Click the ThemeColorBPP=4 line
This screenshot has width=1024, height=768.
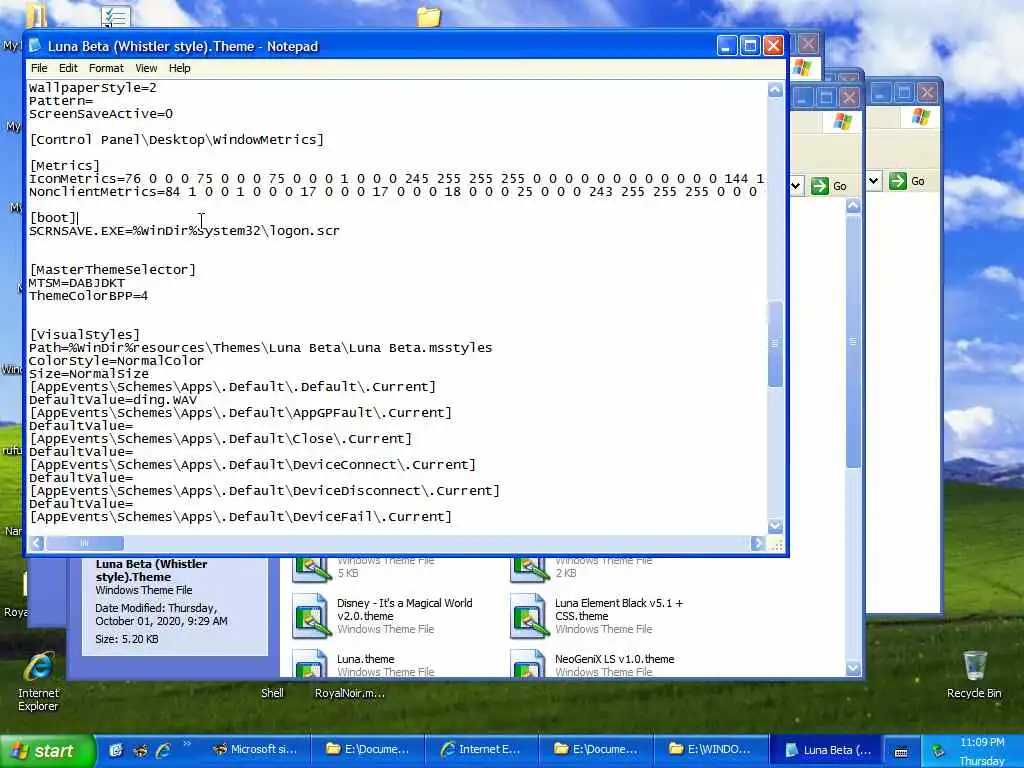88,296
